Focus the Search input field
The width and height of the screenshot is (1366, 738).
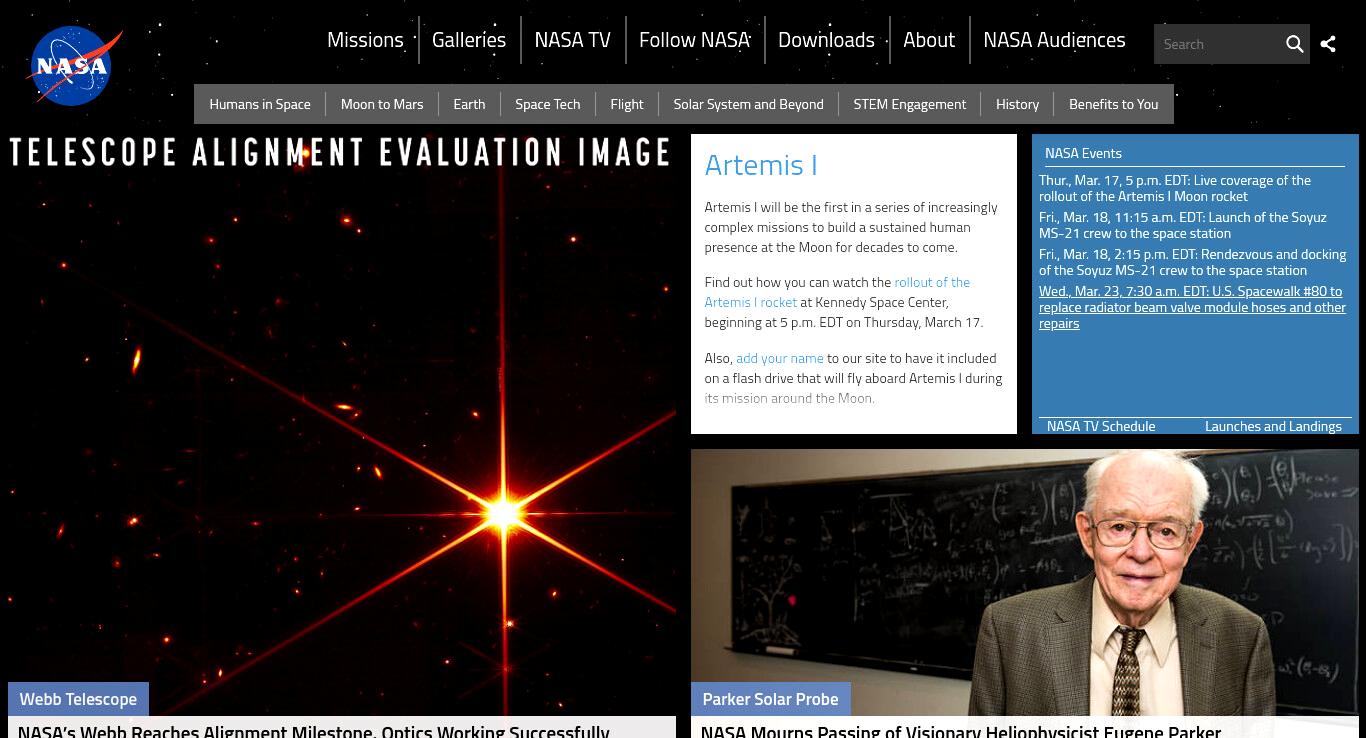coord(1217,44)
